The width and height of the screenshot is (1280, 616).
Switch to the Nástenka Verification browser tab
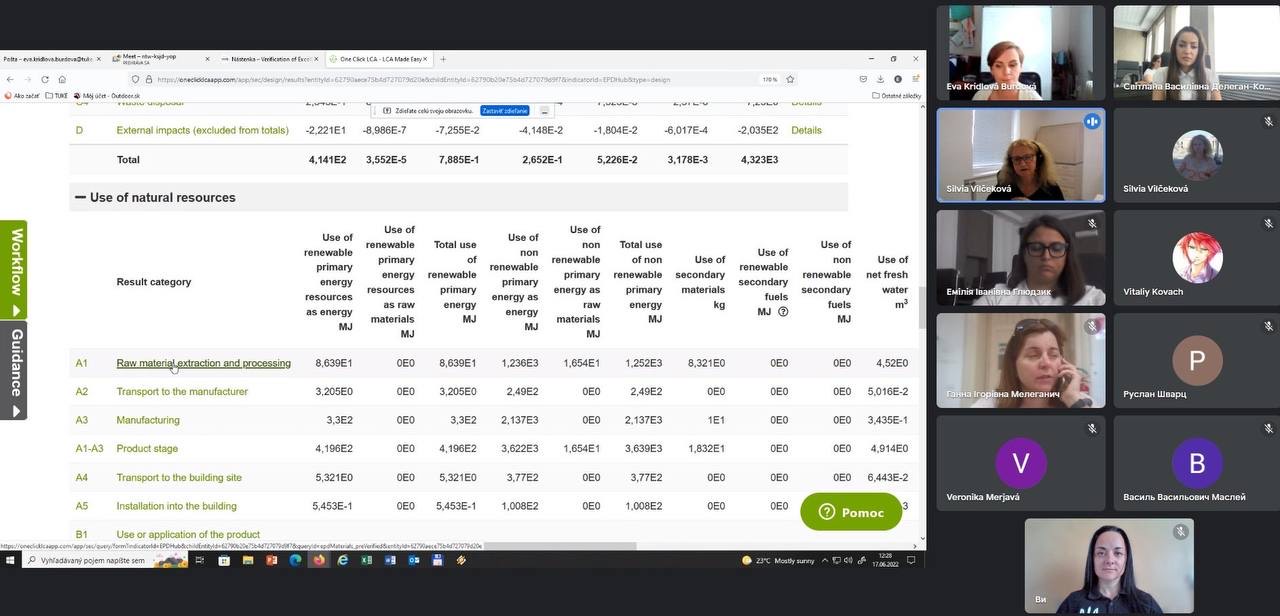point(270,59)
